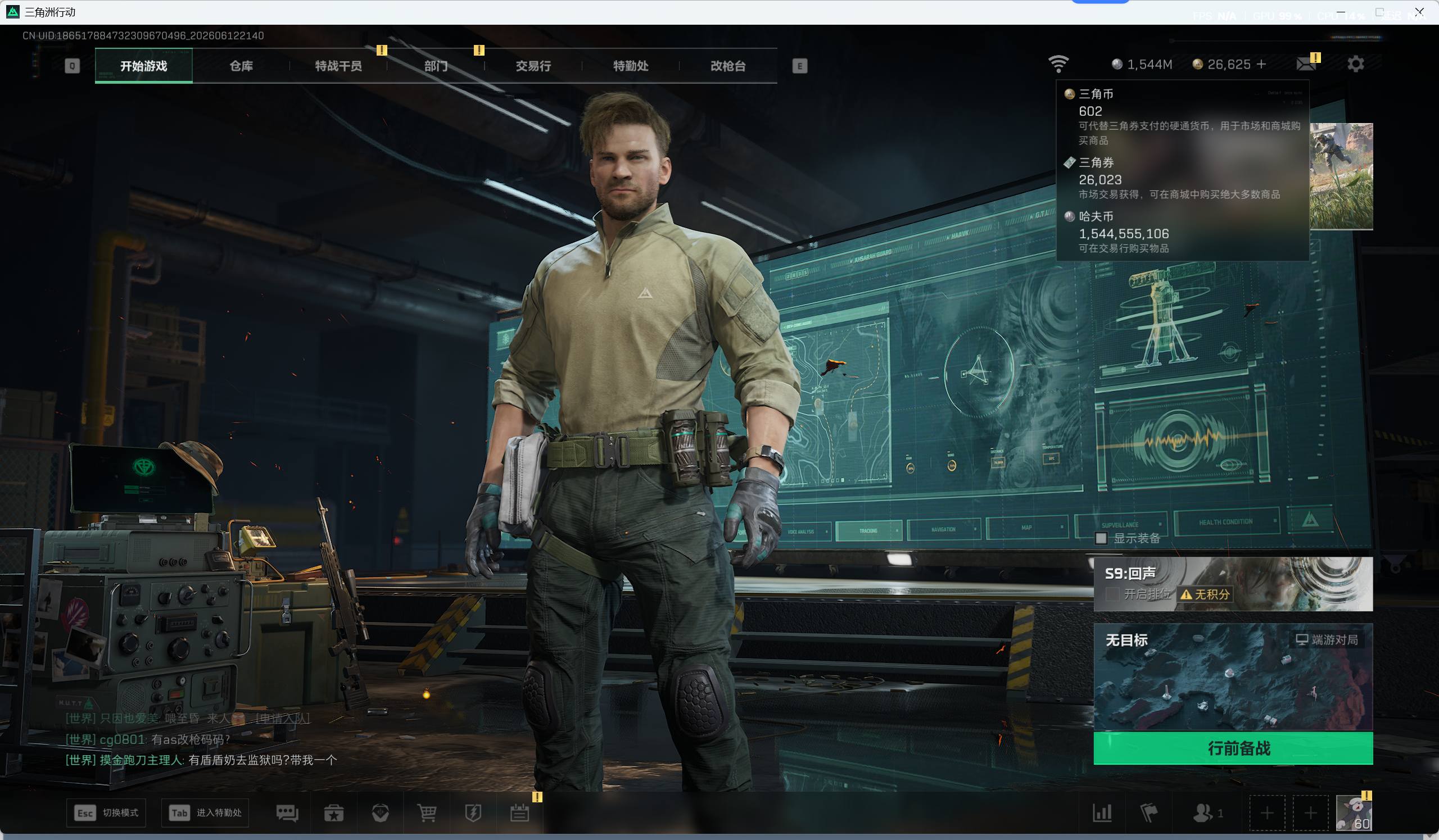
Task: Click chat message 有as改枪码码?
Action: click(191, 739)
